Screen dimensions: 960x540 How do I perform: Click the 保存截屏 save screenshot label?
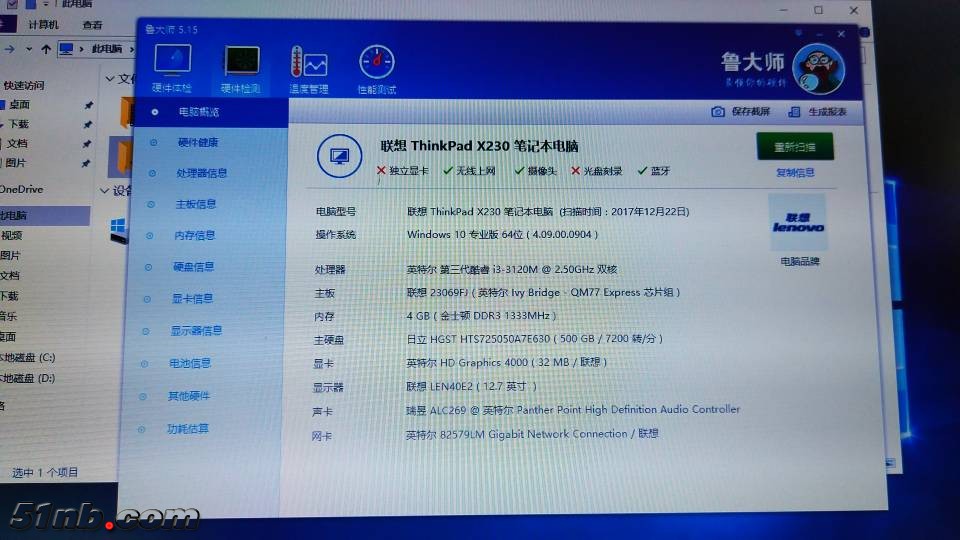pos(751,111)
